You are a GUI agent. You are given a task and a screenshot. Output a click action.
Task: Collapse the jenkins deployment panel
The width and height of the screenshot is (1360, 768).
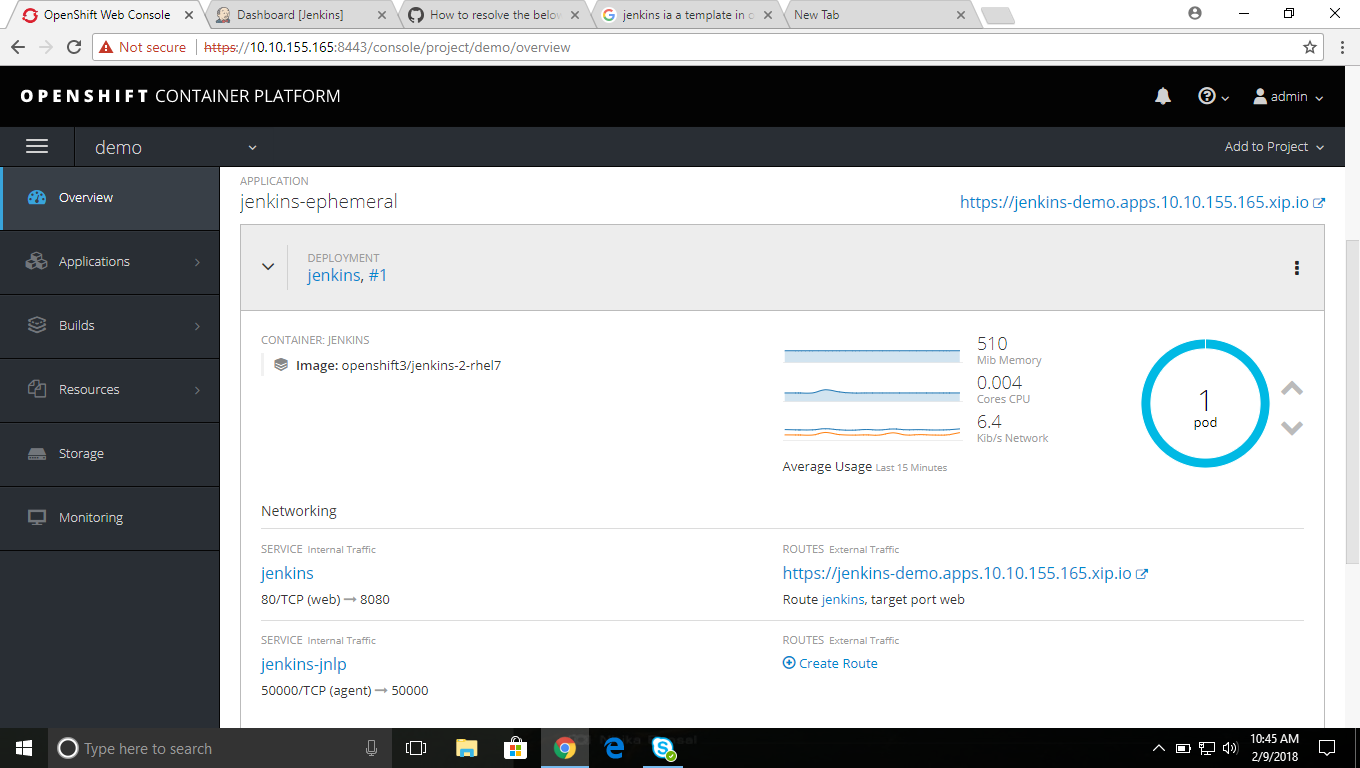pos(267,267)
